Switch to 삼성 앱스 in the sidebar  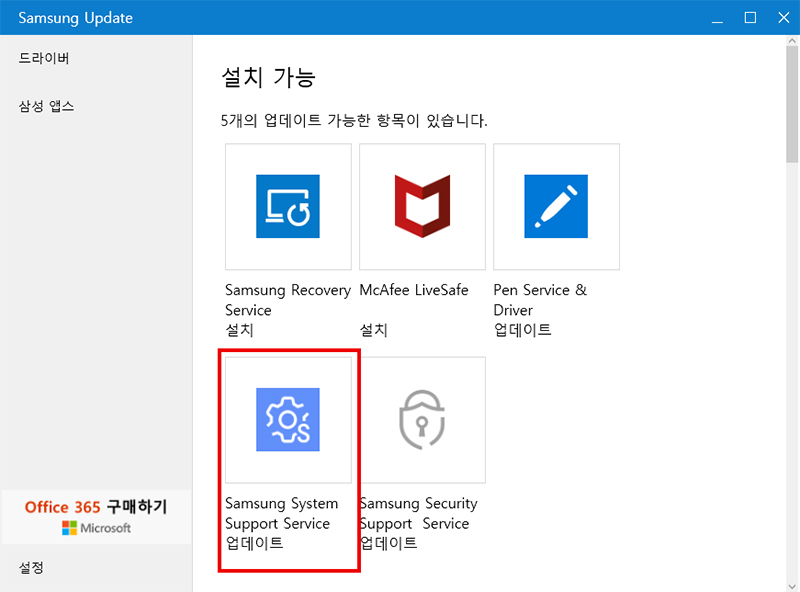46,106
